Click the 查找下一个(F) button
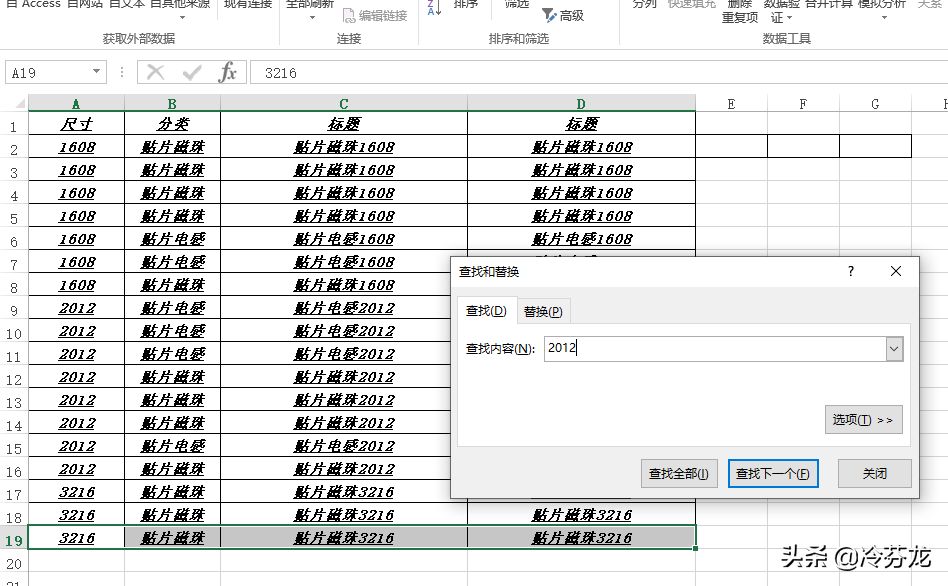948x586 pixels. (x=773, y=474)
